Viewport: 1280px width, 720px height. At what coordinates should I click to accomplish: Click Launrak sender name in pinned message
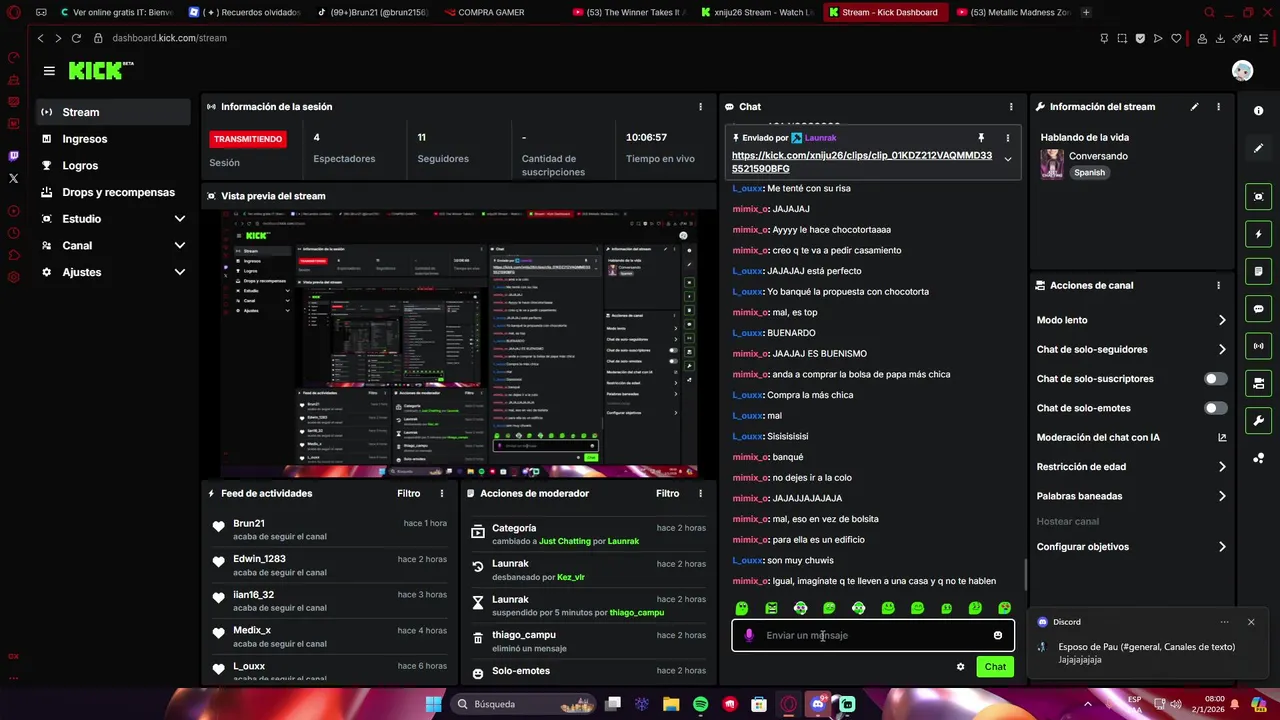[x=820, y=138]
